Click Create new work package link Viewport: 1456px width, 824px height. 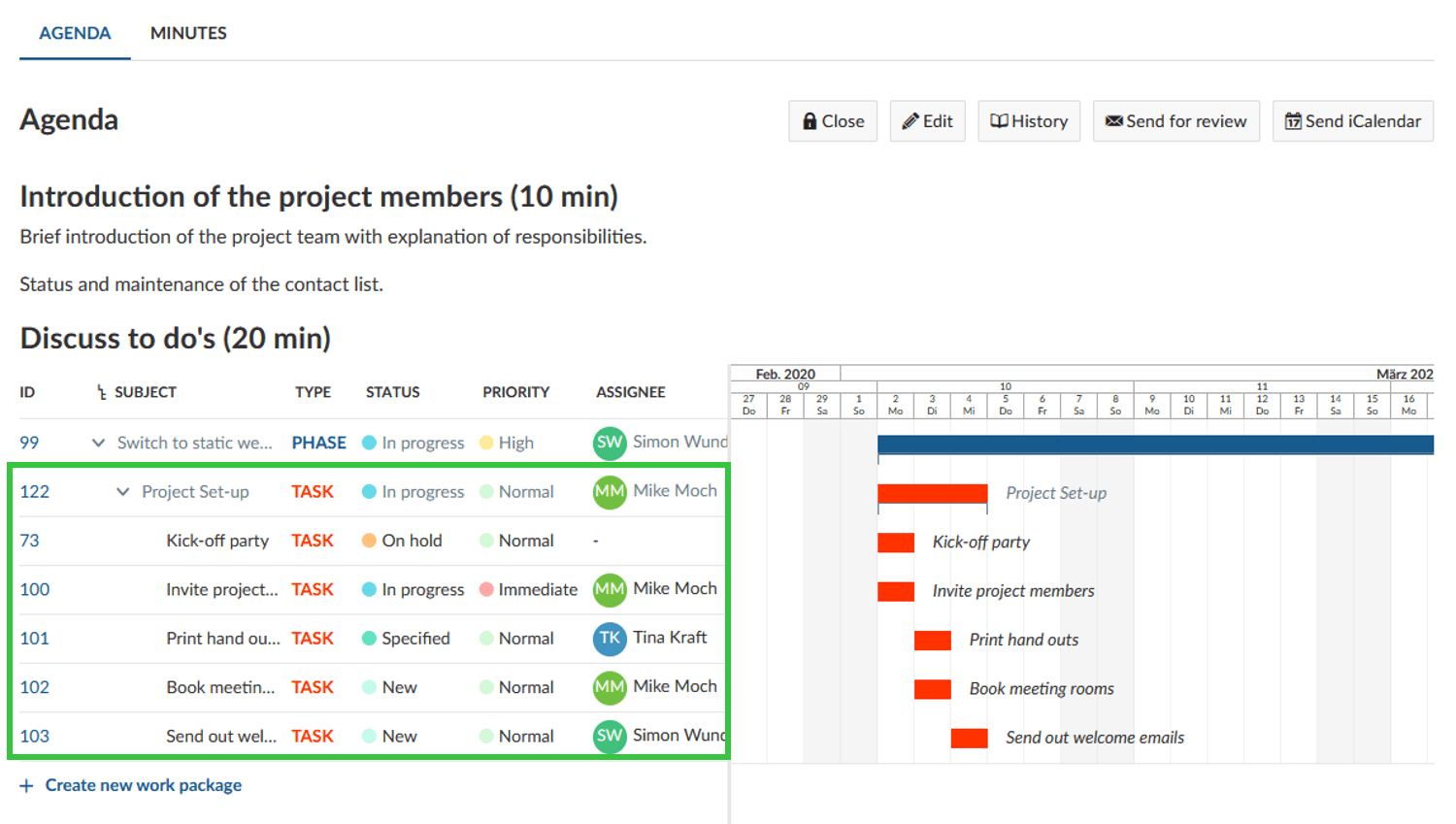143,785
